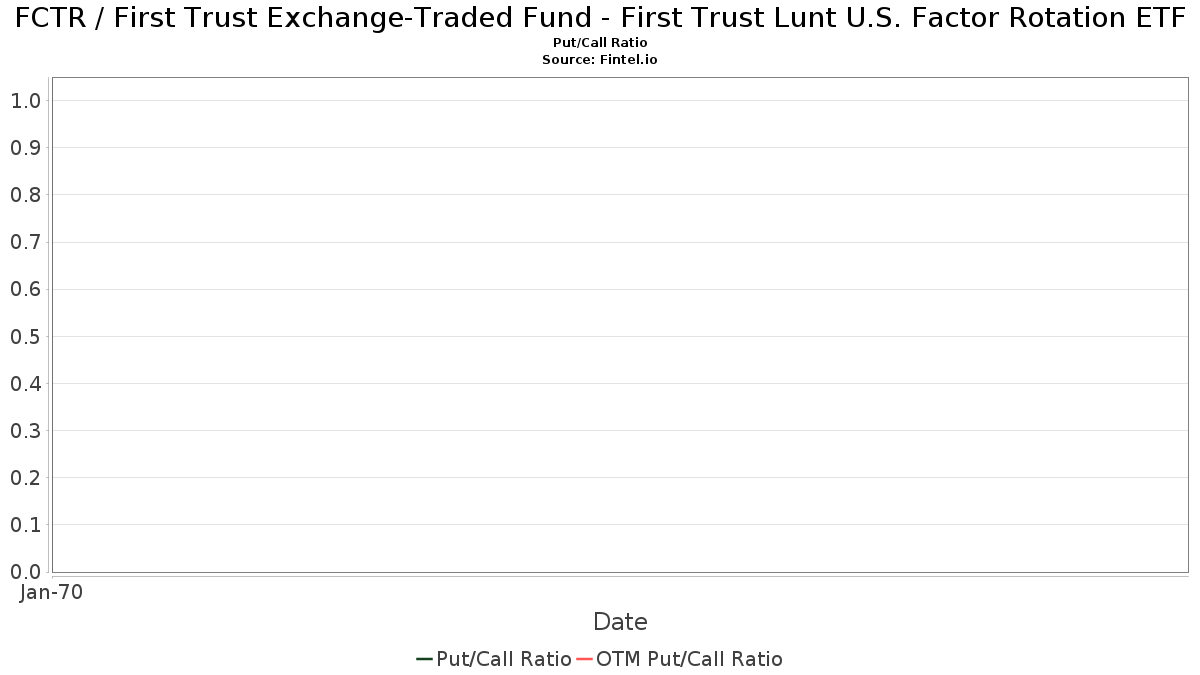Click the dark green Put/Call Ratio line swatch
The height and width of the screenshot is (675, 1200).
(424, 659)
